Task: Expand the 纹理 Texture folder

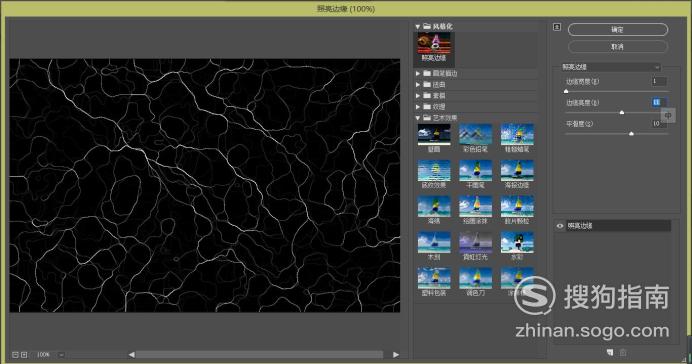Action: (417, 106)
